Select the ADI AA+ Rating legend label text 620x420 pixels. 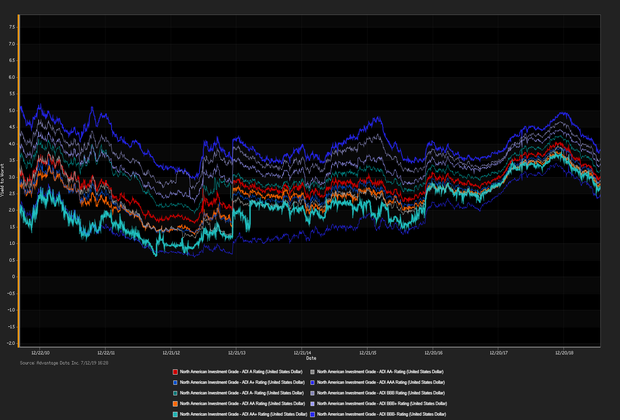(x=243, y=414)
